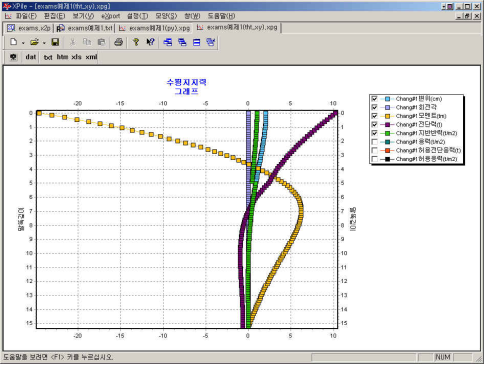Uncheck the first Chang#1 legend checkbox

[x=374, y=99]
